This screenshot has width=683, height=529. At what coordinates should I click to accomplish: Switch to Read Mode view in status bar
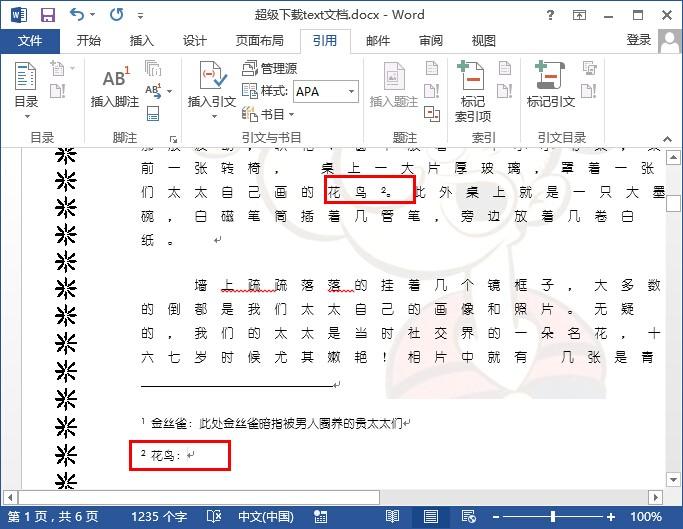(x=393, y=517)
